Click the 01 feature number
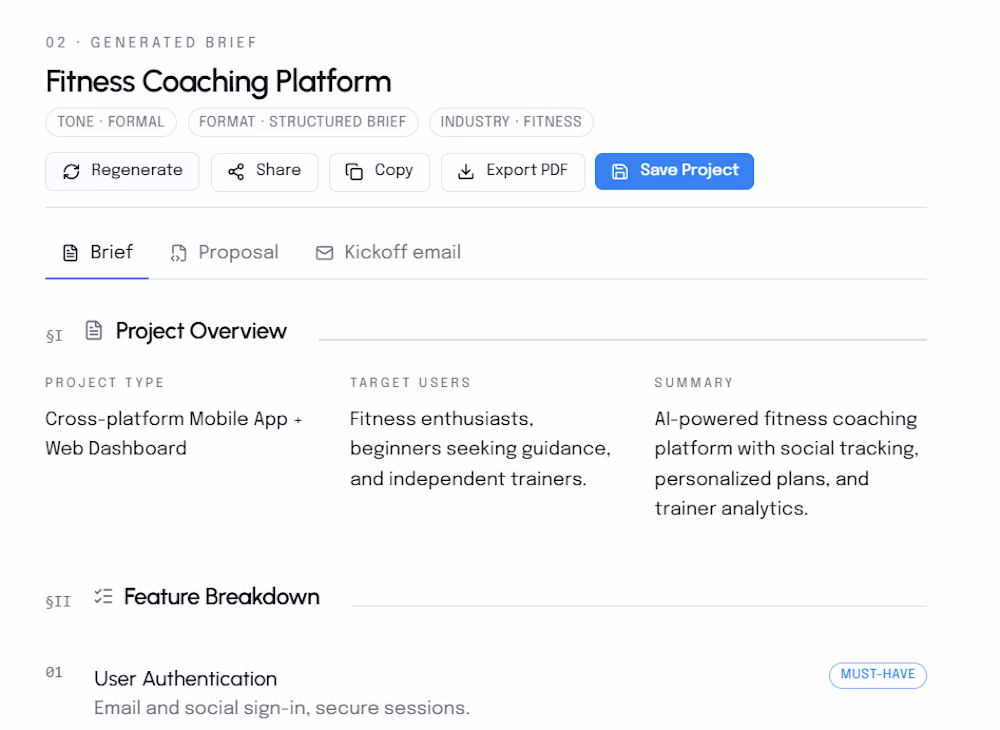Image resolution: width=1000 pixels, height=730 pixels. (x=54, y=673)
